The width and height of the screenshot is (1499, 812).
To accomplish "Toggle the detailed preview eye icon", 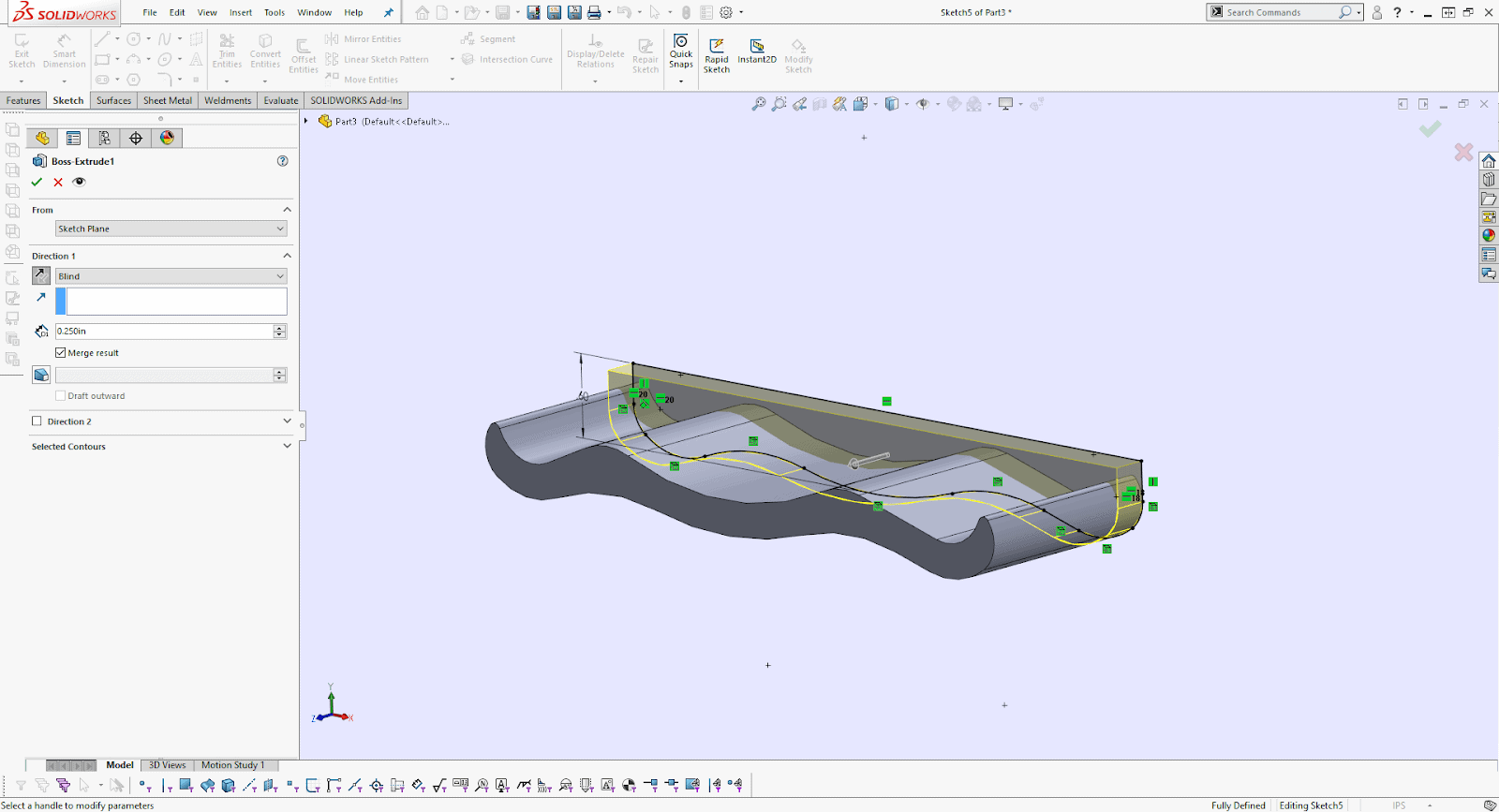I will [x=80, y=182].
